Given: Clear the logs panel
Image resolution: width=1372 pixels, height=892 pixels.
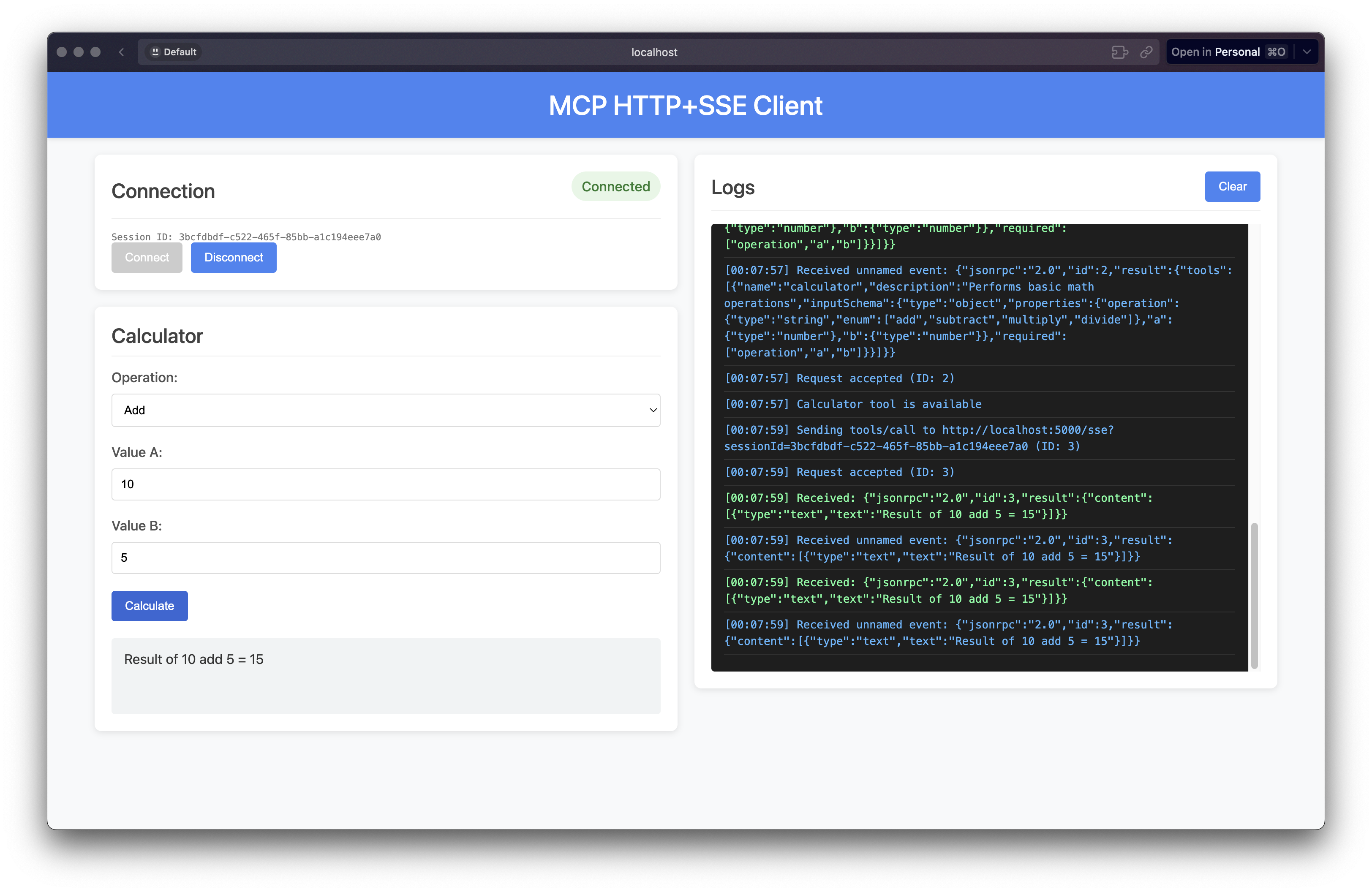Looking at the screenshot, I should pyautogui.click(x=1232, y=187).
